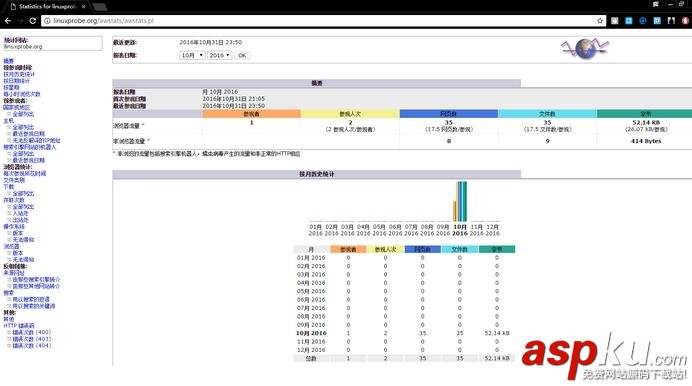Close the 'Statistics for linuxprobe' tab
692x386 pixels.
click(x=83, y=7)
